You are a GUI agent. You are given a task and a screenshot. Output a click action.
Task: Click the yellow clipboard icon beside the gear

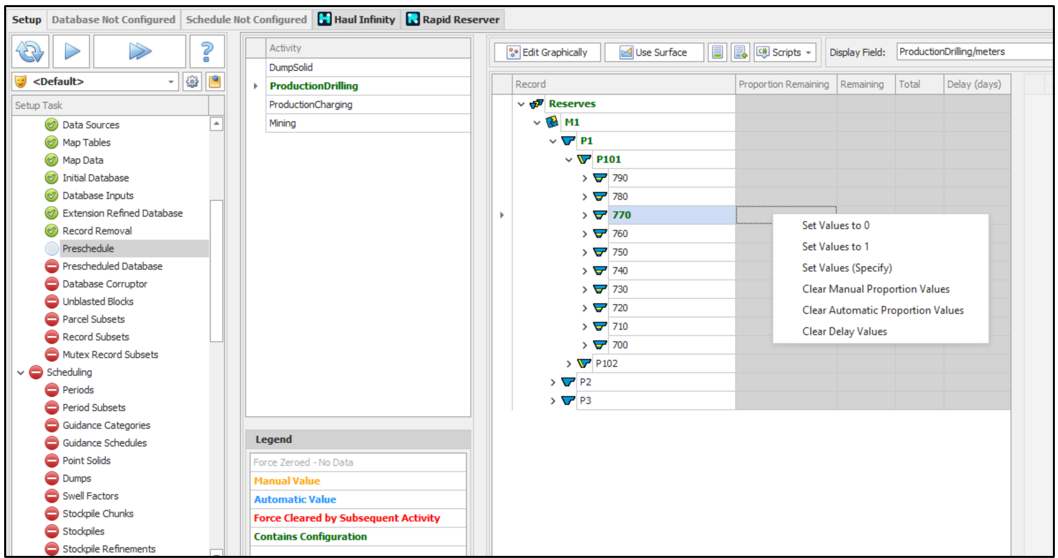click(214, 81)
